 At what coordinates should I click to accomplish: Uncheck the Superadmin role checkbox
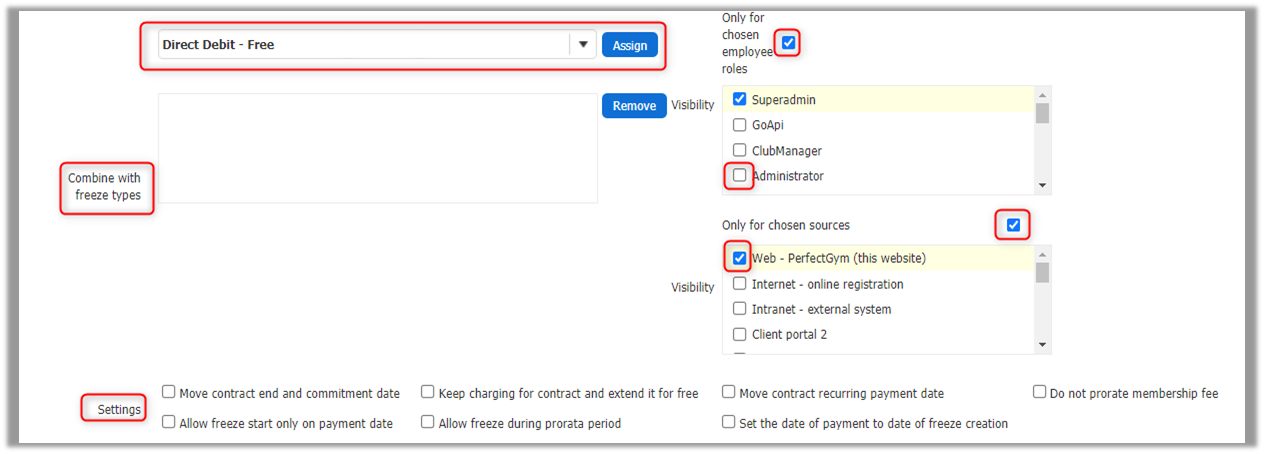point(740,99)
